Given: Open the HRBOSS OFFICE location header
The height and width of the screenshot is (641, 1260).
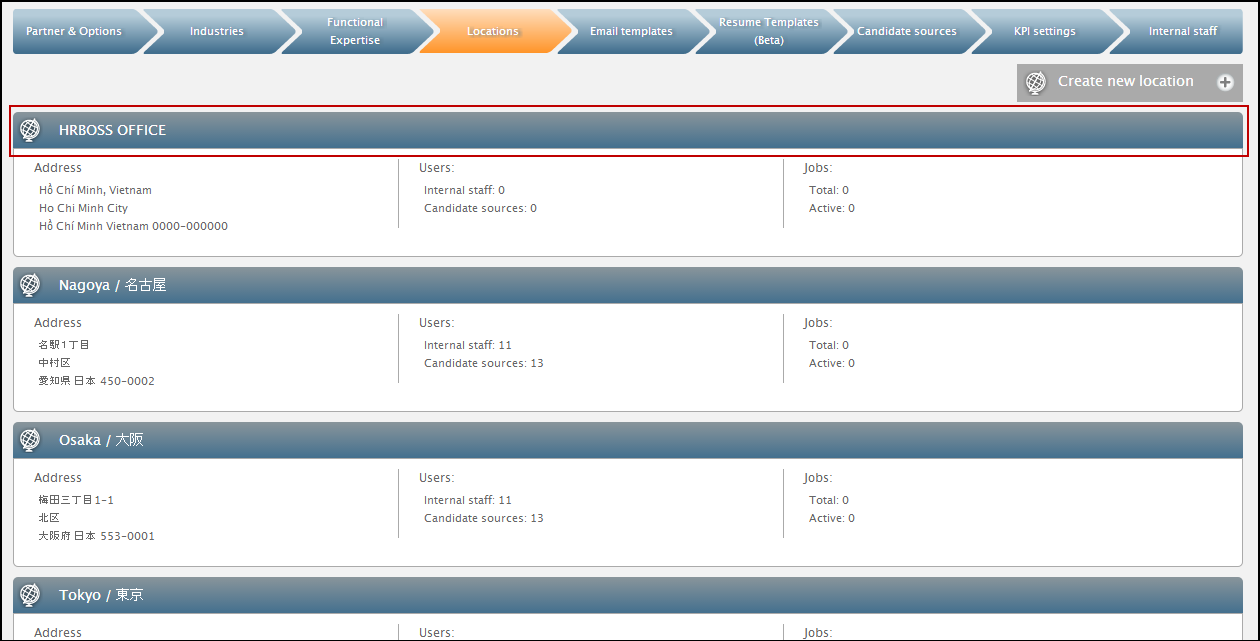Looking at the screenshot, I should tap(628, 130).
